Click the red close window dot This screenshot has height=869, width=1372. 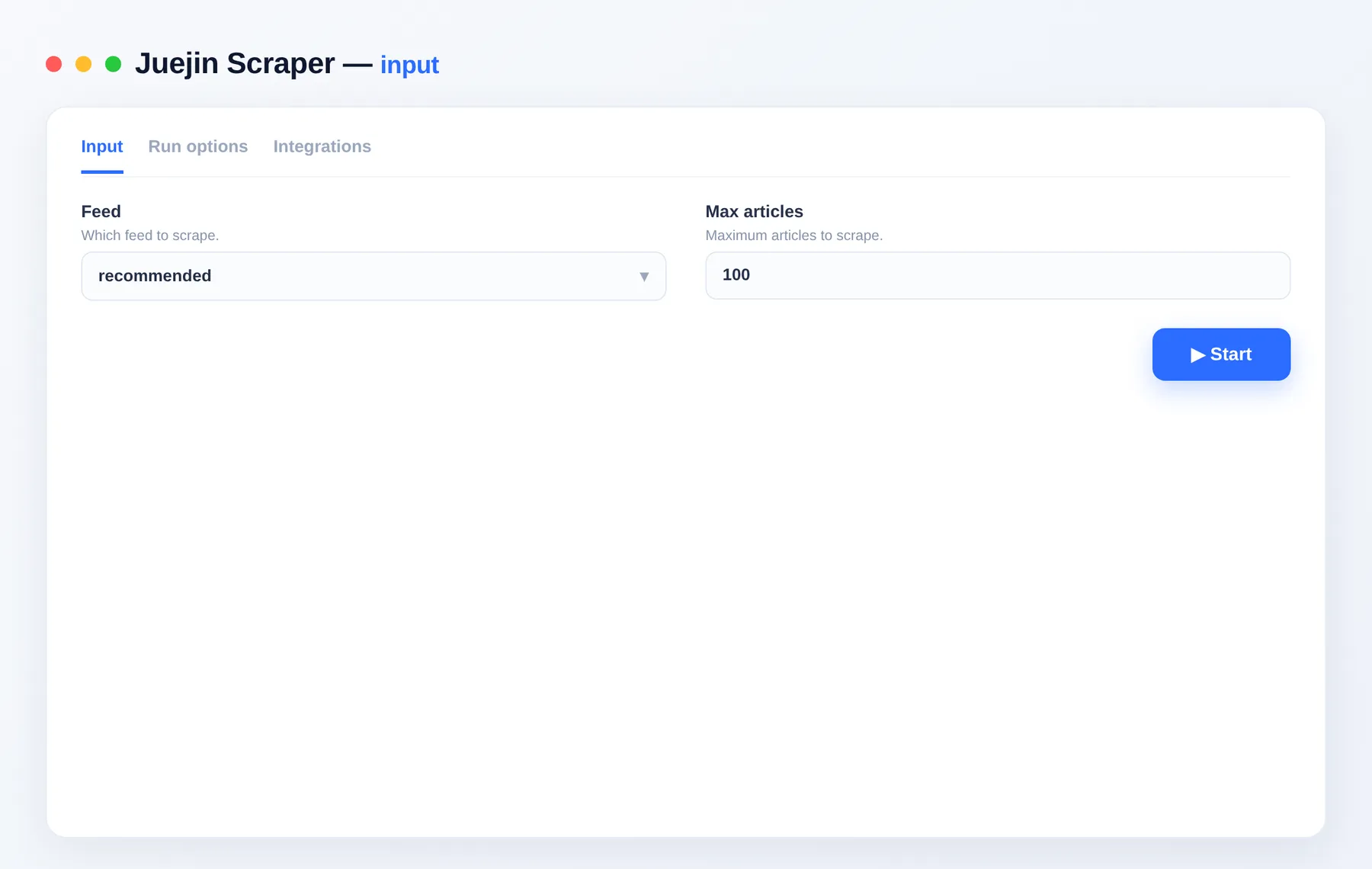pos(53,64)
